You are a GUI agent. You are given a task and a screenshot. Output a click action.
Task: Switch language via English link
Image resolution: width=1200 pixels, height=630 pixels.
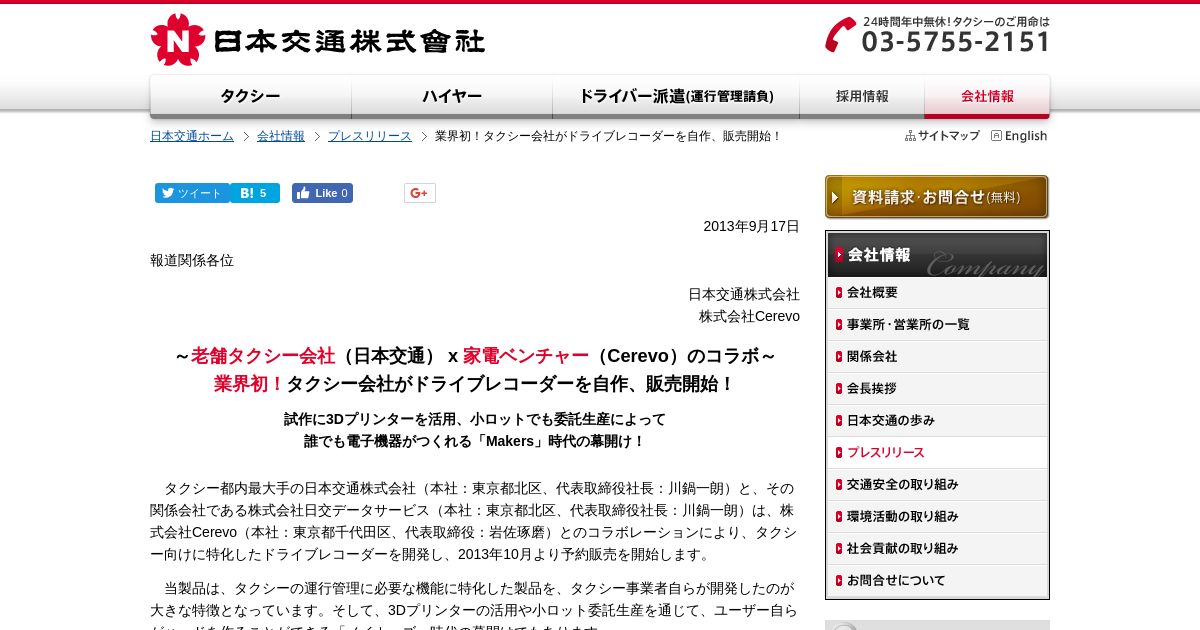coord(1026,136)
